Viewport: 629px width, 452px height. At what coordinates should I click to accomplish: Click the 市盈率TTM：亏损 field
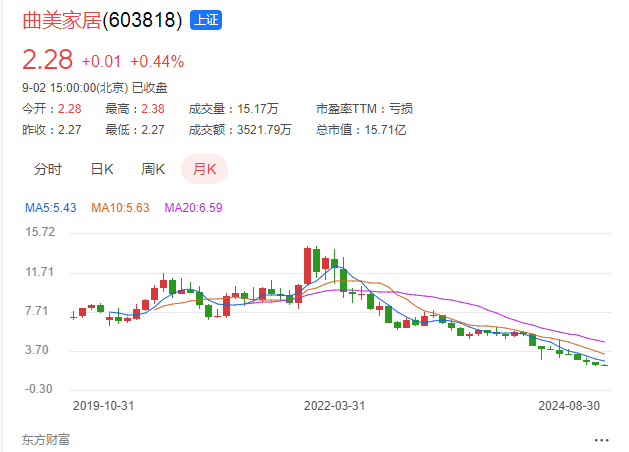coord(365,109)
